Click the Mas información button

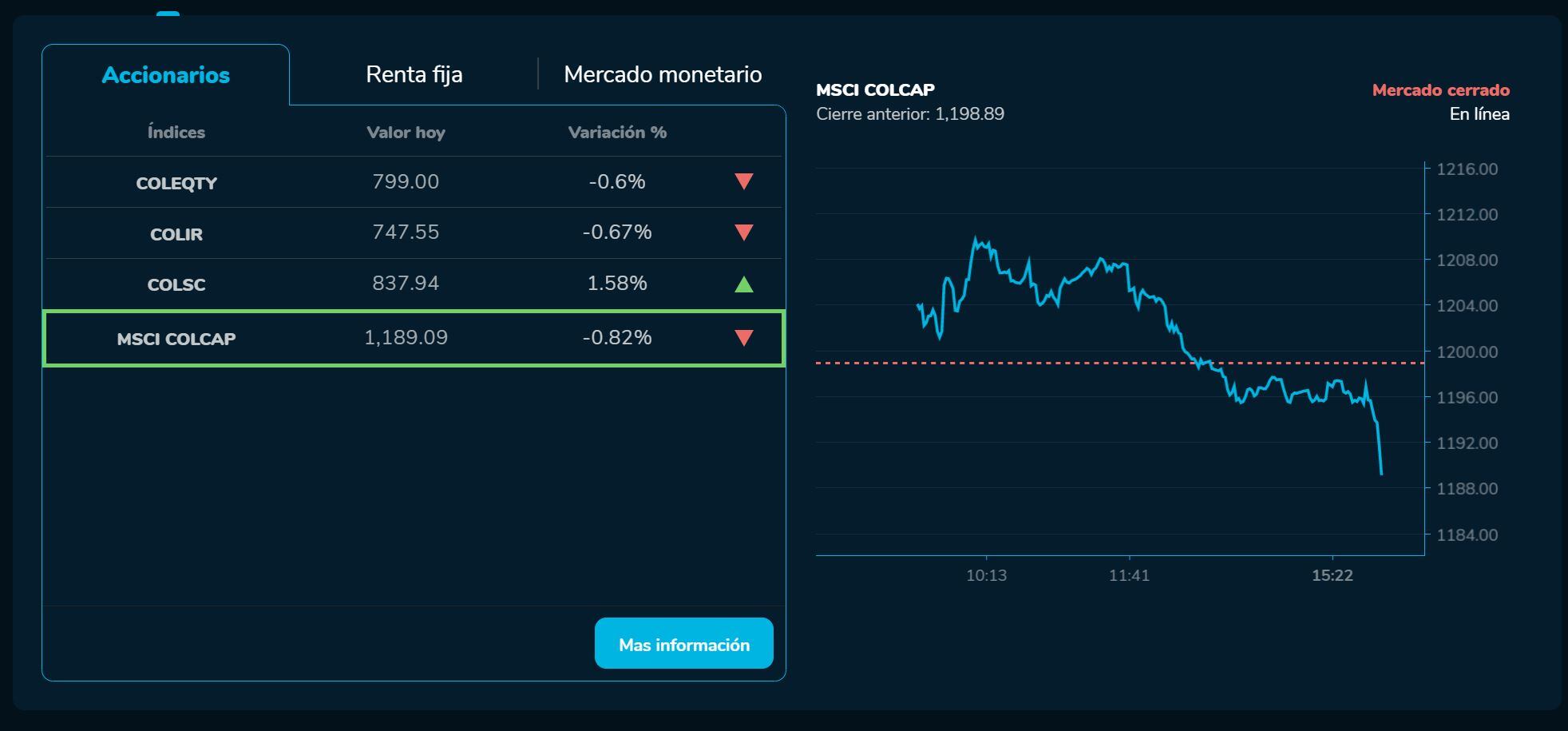coord(683,644)
